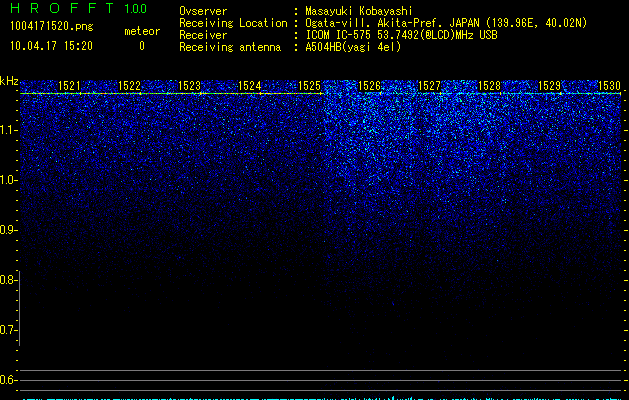Click the 1526 time marker
The height and width of the screenshot is (400, 629).
click(369, 86)
